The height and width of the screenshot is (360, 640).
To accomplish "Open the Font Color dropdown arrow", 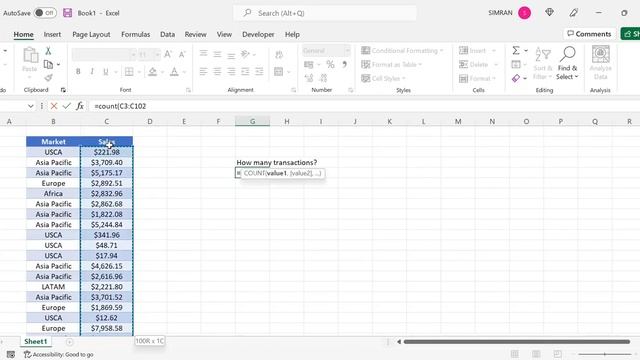I will tap(184, 72).
